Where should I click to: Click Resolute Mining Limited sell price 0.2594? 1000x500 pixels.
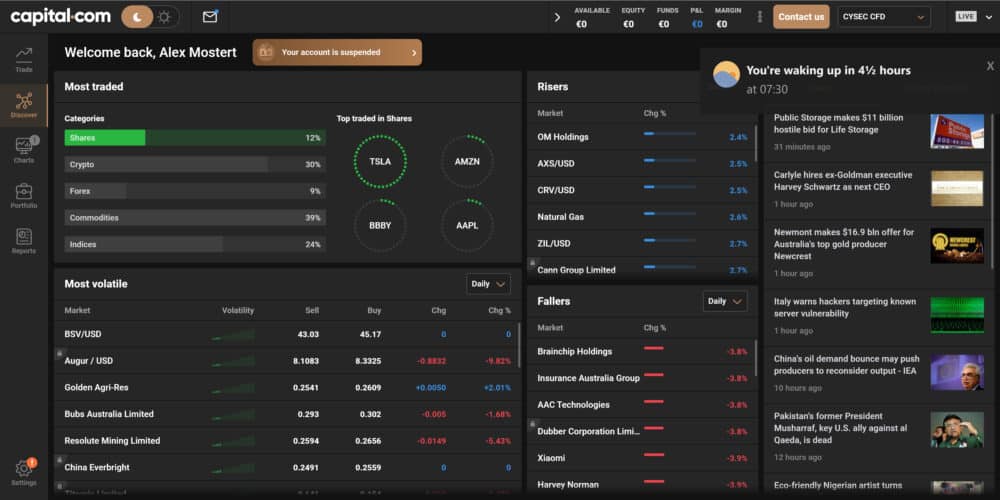[x=306, y=441]
